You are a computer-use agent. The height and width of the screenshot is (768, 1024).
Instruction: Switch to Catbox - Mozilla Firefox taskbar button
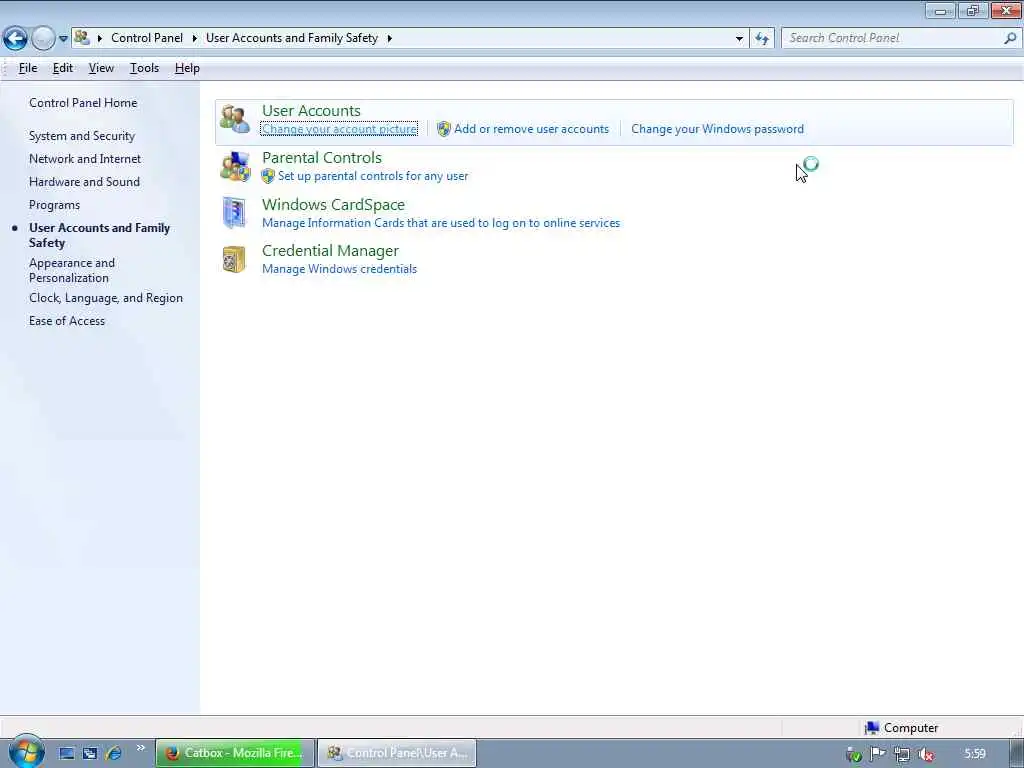(235, 753)
